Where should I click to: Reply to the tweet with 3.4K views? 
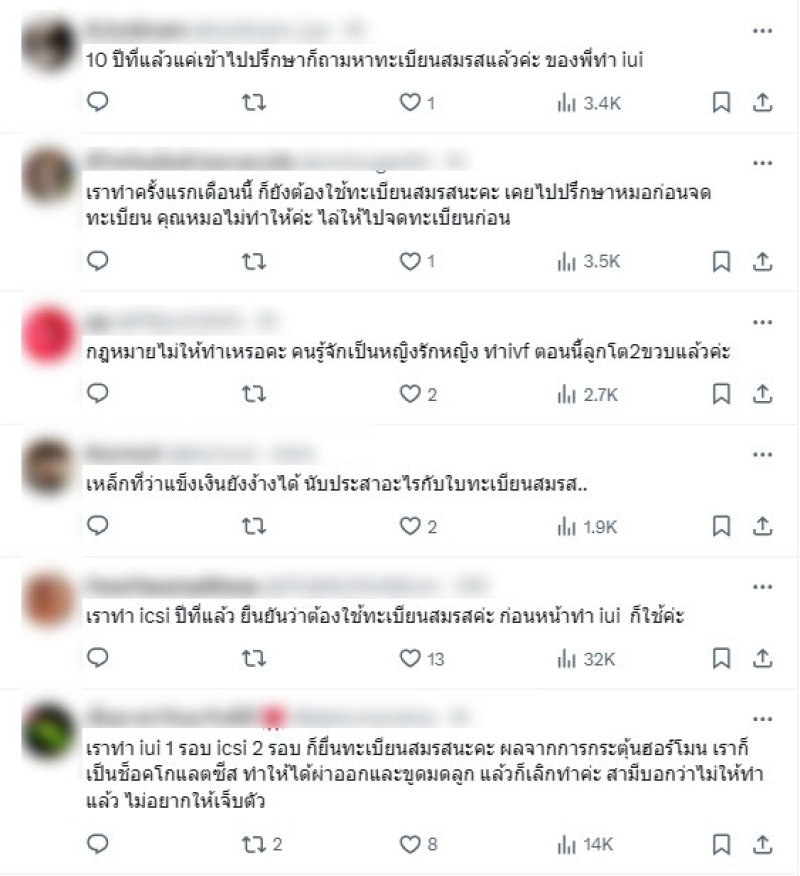[98, 102]
